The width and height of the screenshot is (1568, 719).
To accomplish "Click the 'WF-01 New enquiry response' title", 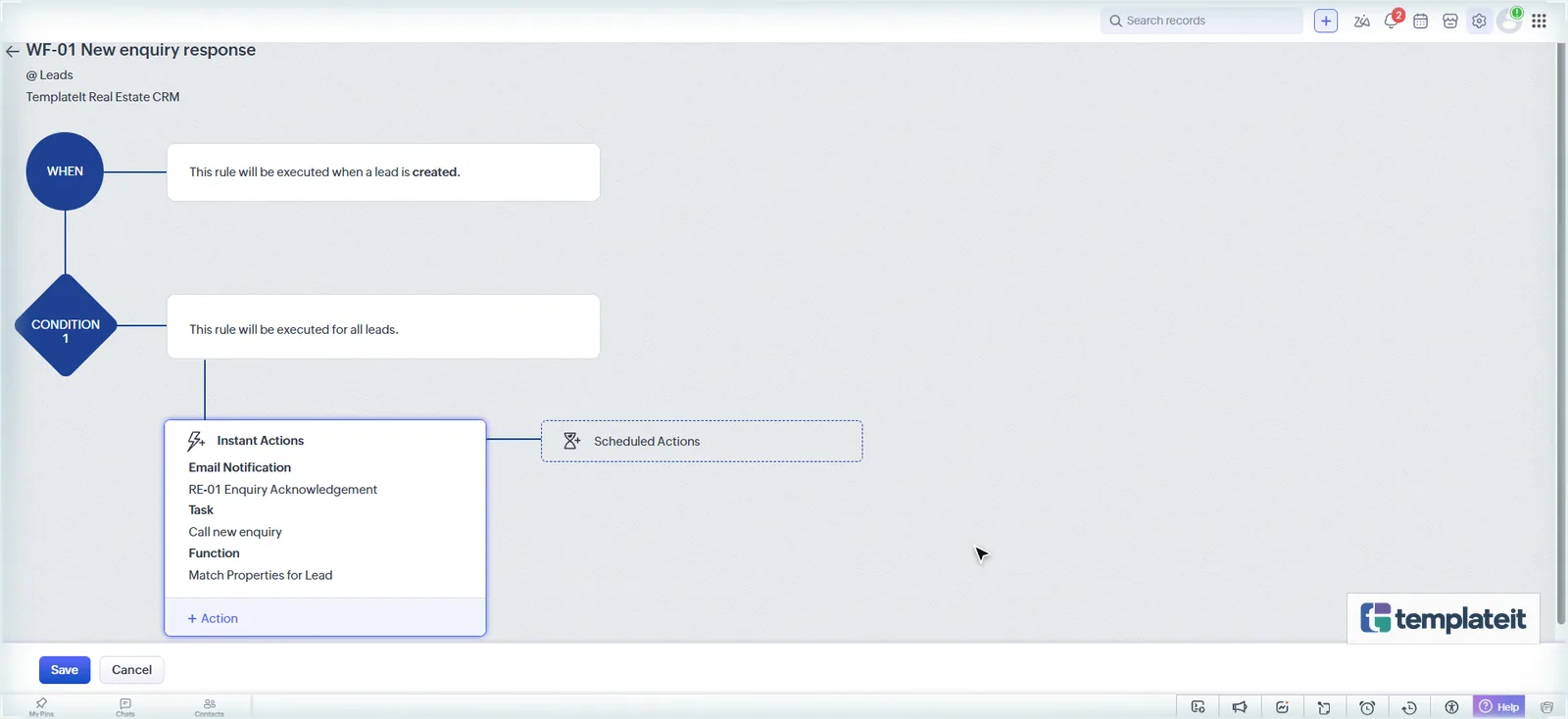I will tap(141, 50).
